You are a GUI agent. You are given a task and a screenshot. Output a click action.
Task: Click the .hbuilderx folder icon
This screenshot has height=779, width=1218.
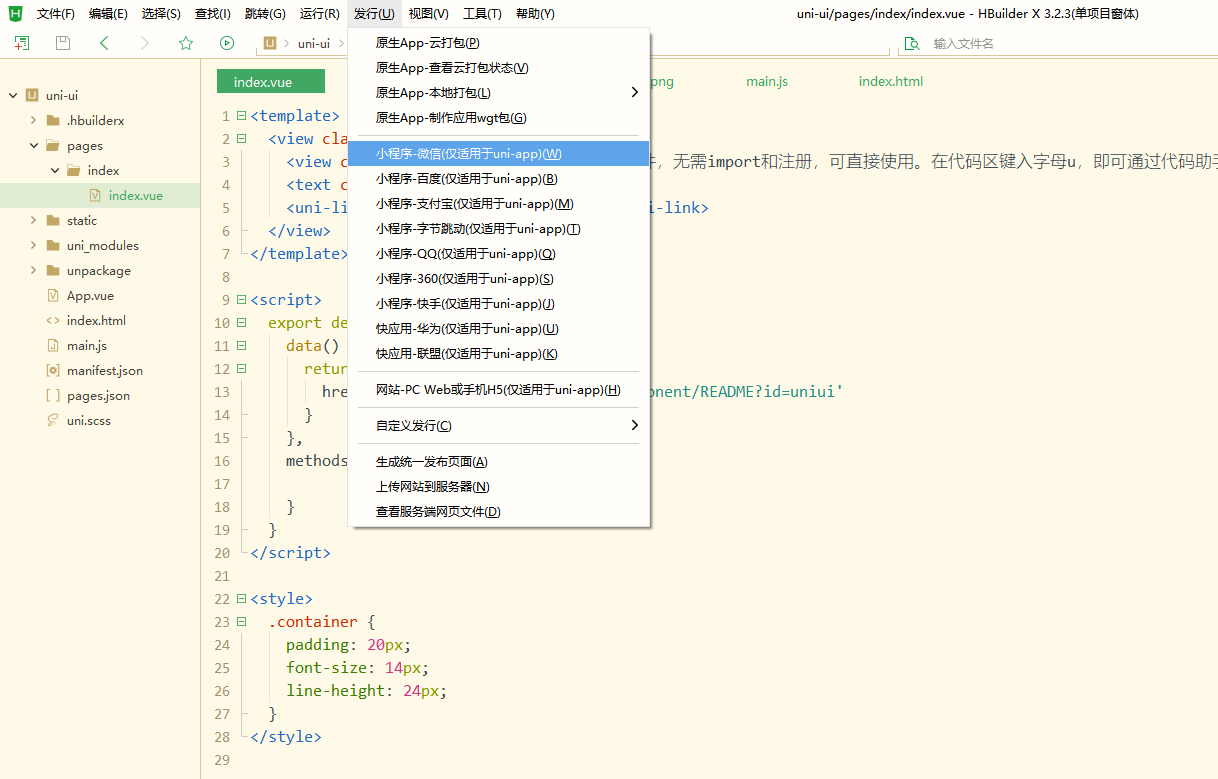53,120
